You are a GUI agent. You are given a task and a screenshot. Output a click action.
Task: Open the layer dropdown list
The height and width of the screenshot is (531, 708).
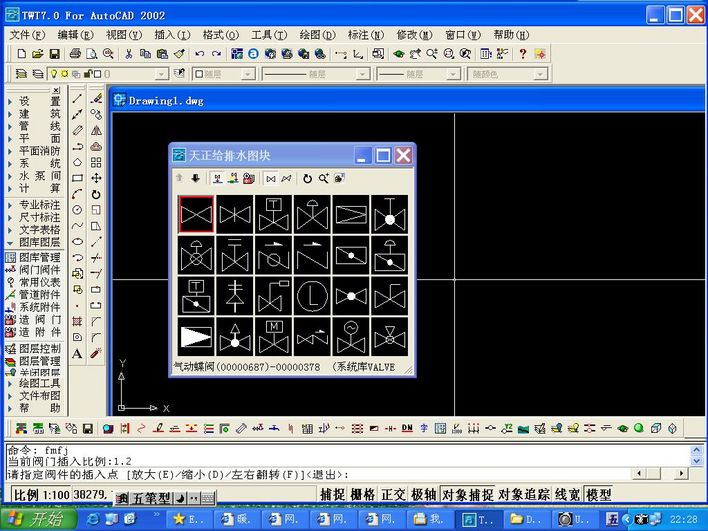[162, 74]
